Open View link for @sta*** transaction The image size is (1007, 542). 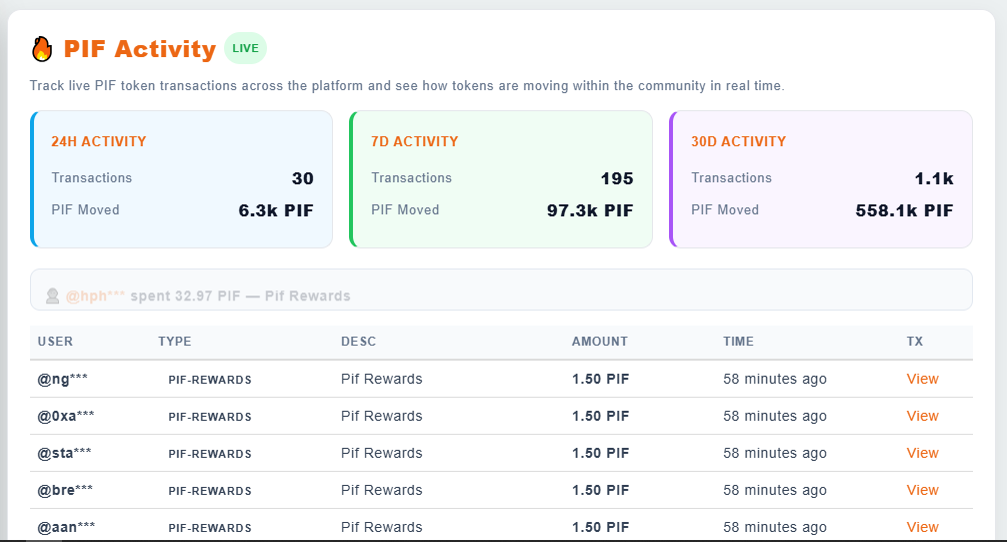[922, 453]
